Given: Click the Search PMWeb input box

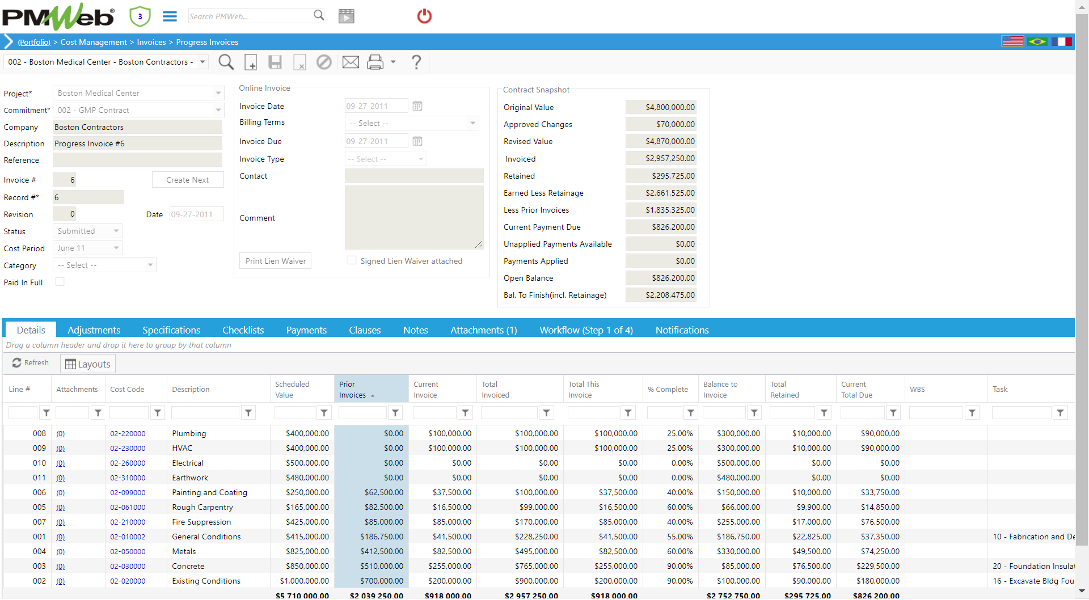Looking at the screenshot, I should [249, 15].
